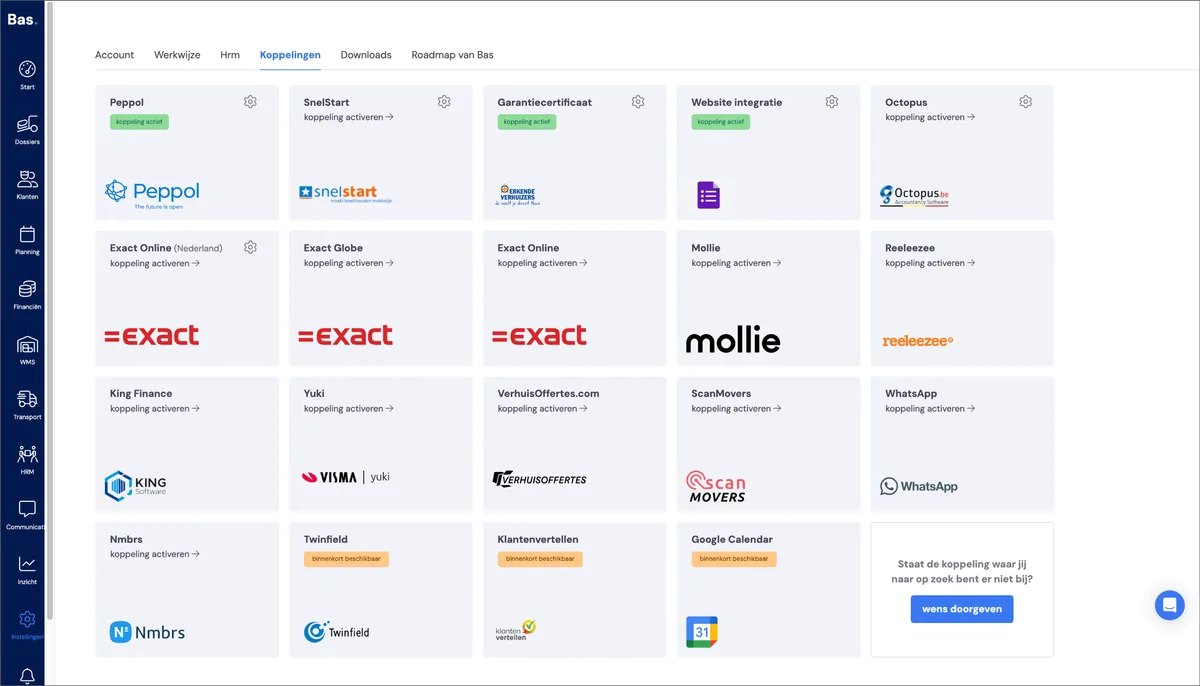Activate the WhatsApp koppeling
Screen dimensions: 1200x686
coord(930,408)
